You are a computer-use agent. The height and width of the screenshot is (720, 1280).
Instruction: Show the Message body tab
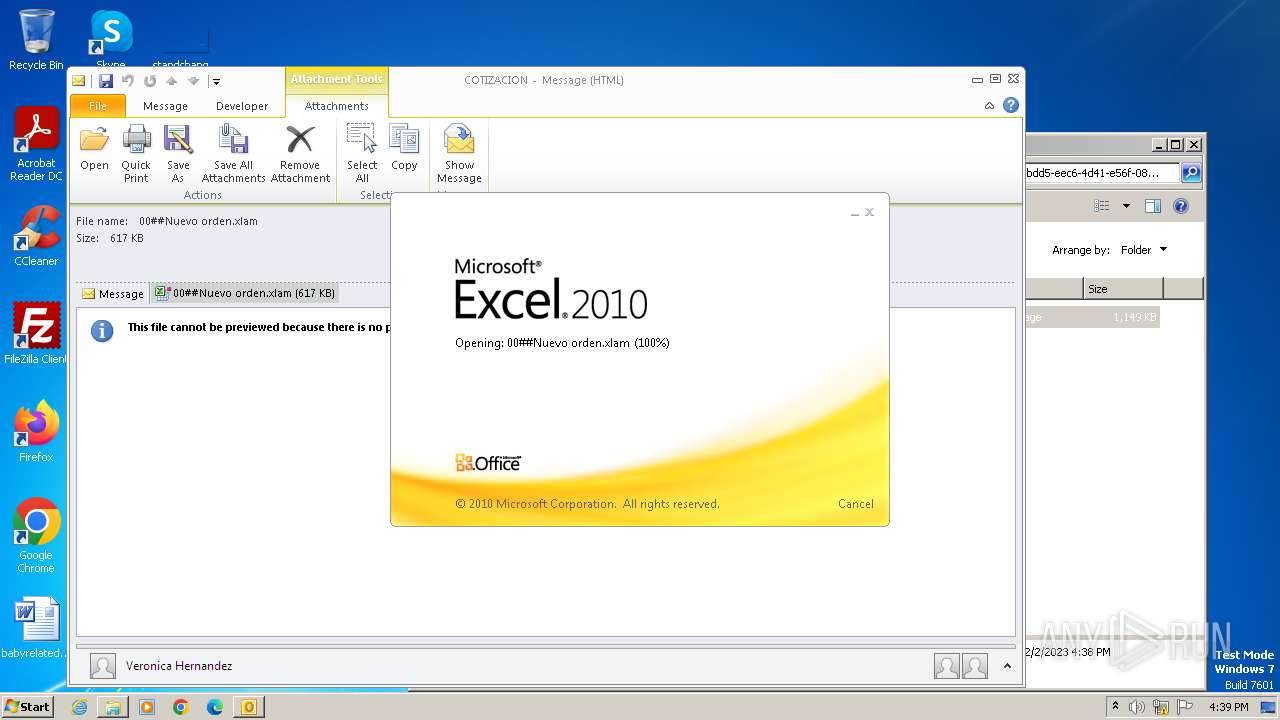pyautogui.click(x=113, y=294)
